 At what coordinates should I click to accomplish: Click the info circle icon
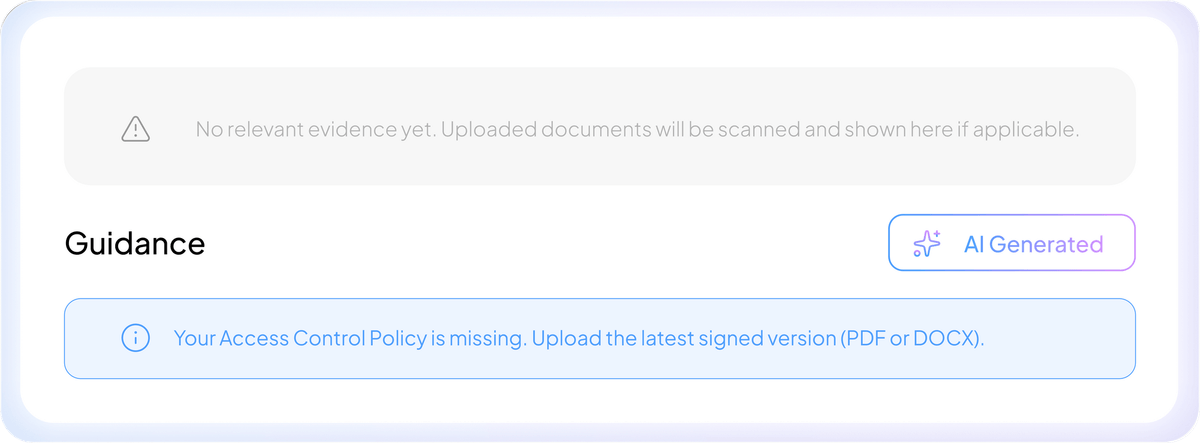tap(135, 338)
